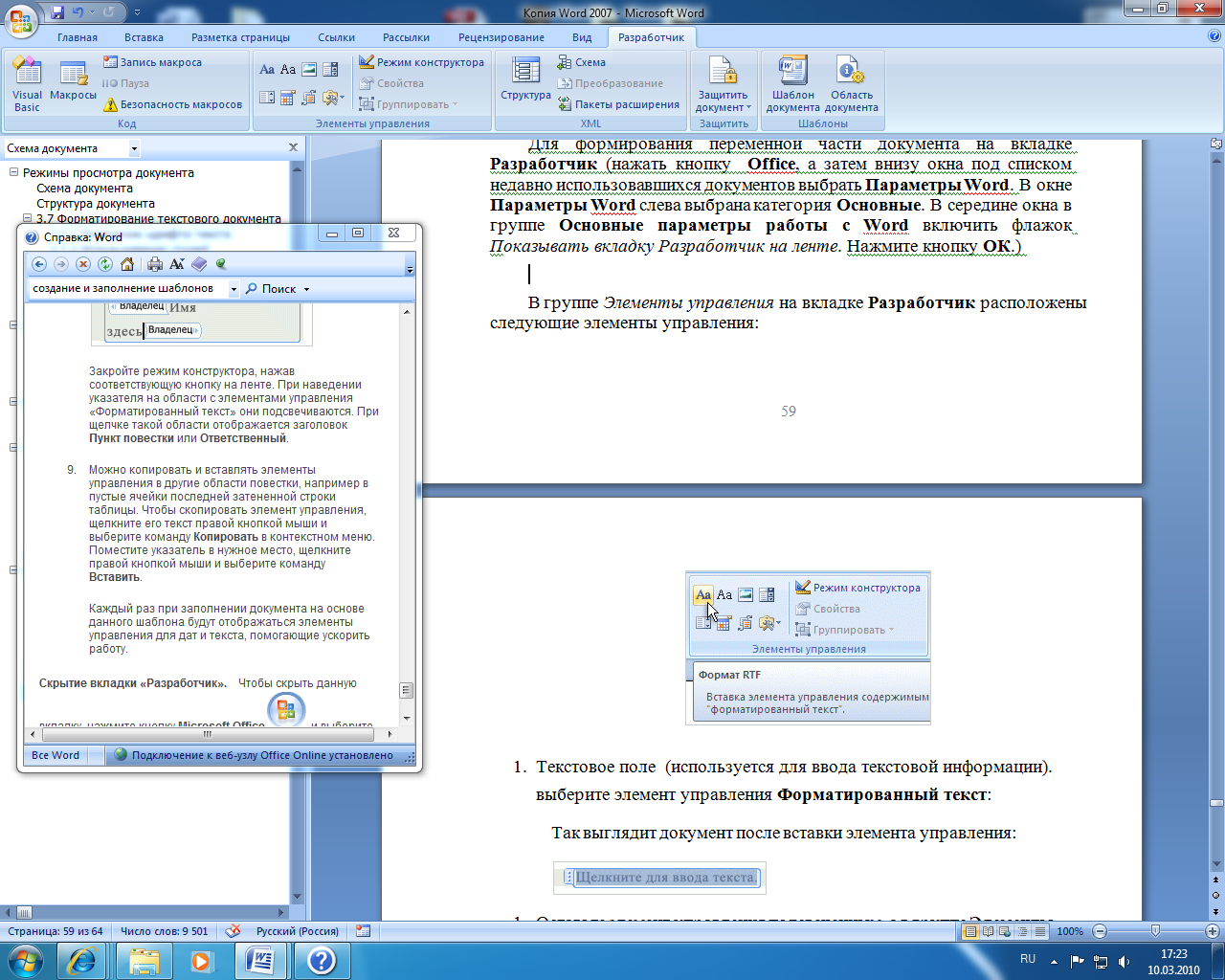
Task: Click the zoom out minus button
Action: coord(1100,931)
